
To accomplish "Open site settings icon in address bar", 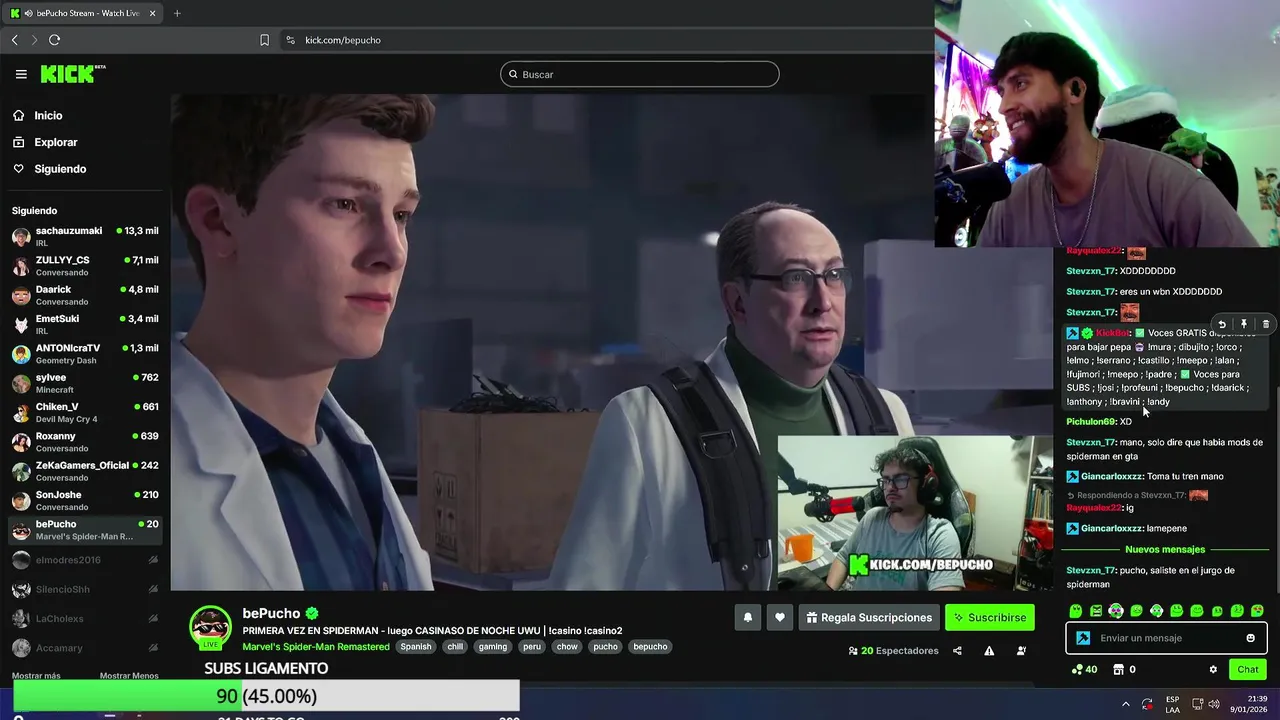I will (290, 40).
